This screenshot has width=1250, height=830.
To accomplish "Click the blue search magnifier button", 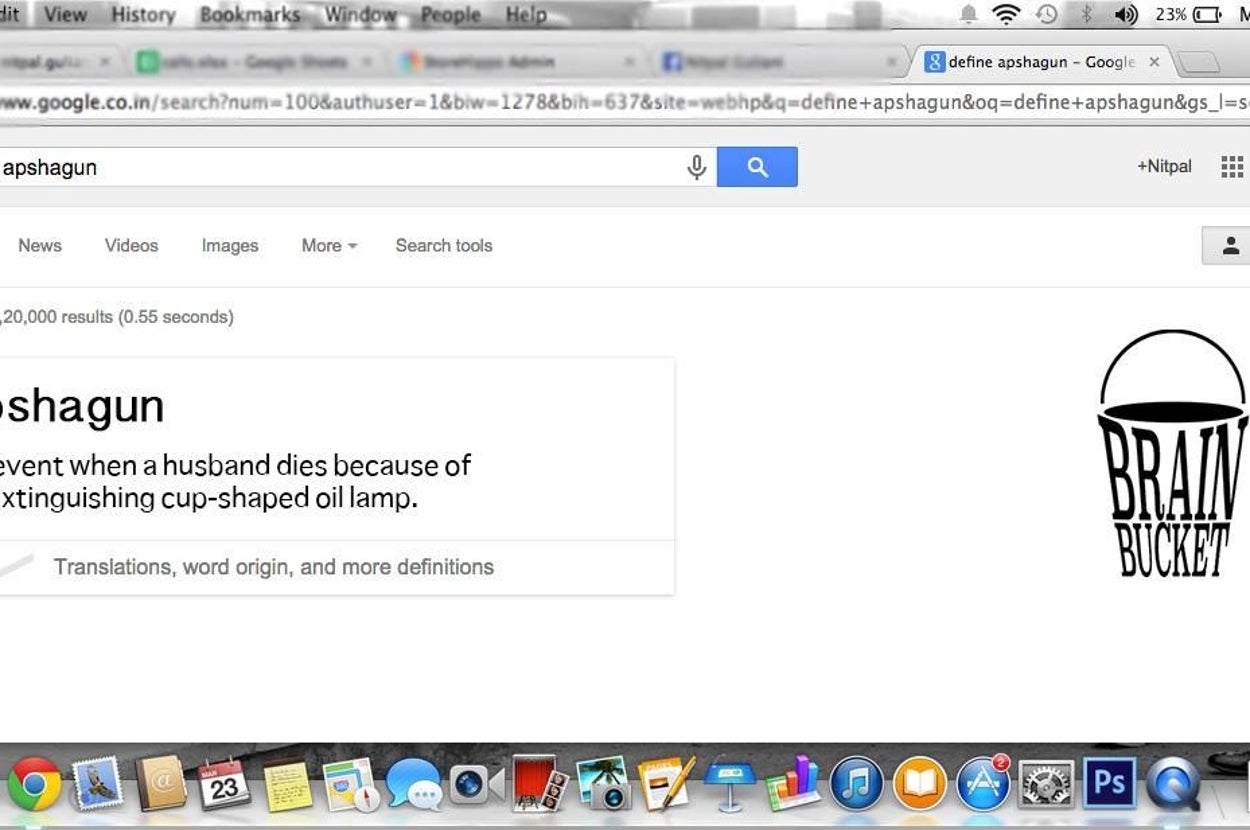I will (757, 167).
